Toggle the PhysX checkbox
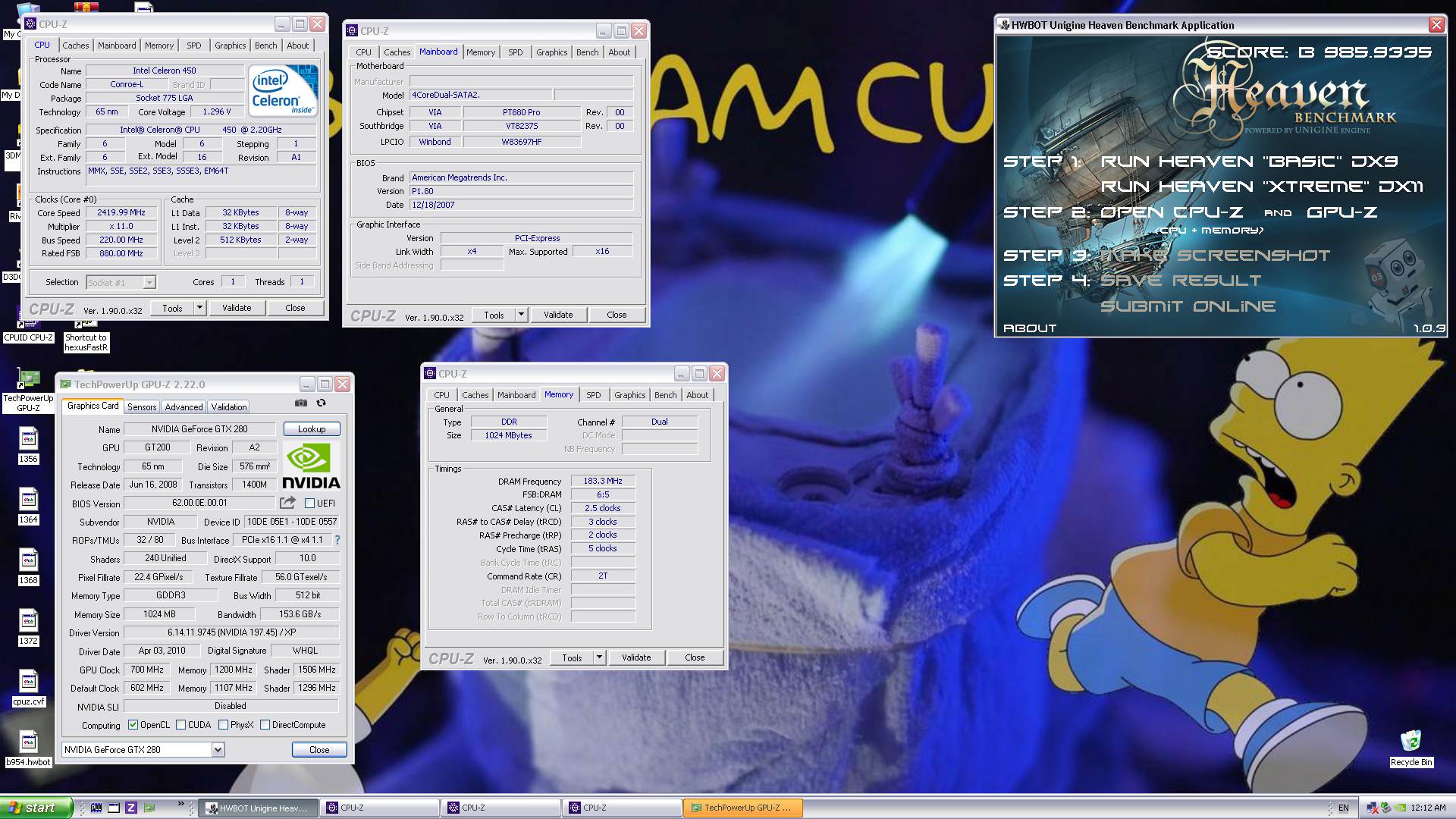Viewport: 1456px width, 819px height. [x=224, y=725]
